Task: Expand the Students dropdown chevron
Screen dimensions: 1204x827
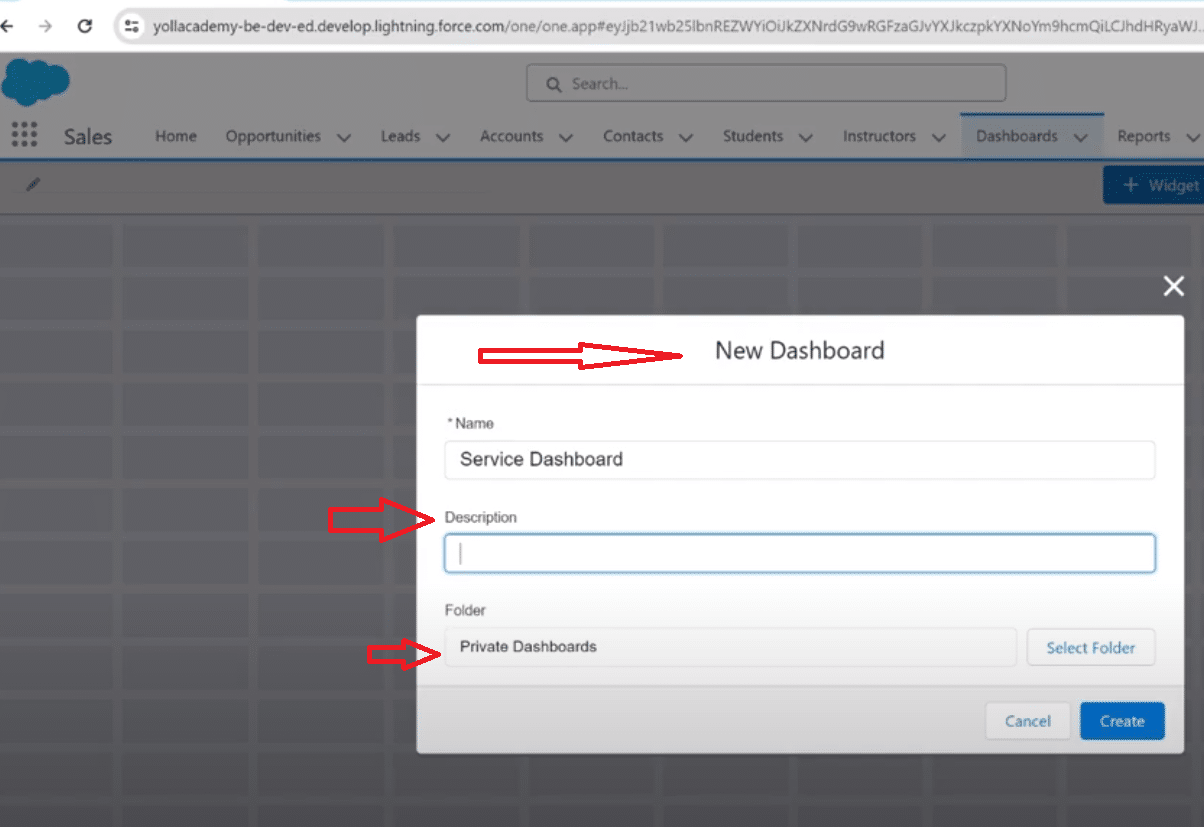Action: 806,138
